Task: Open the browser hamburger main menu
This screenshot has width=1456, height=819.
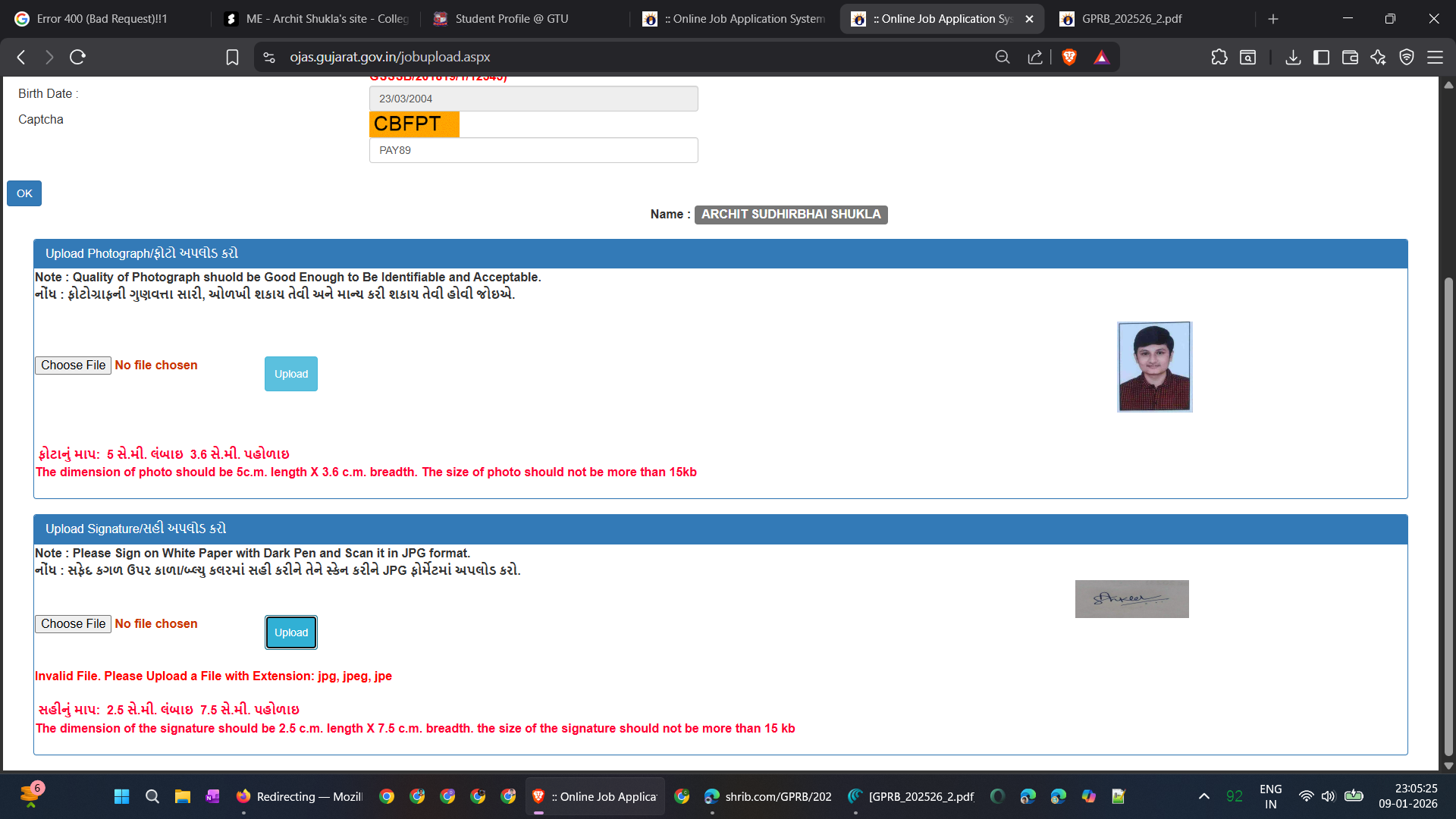Action: click(x=1435, y=57)
